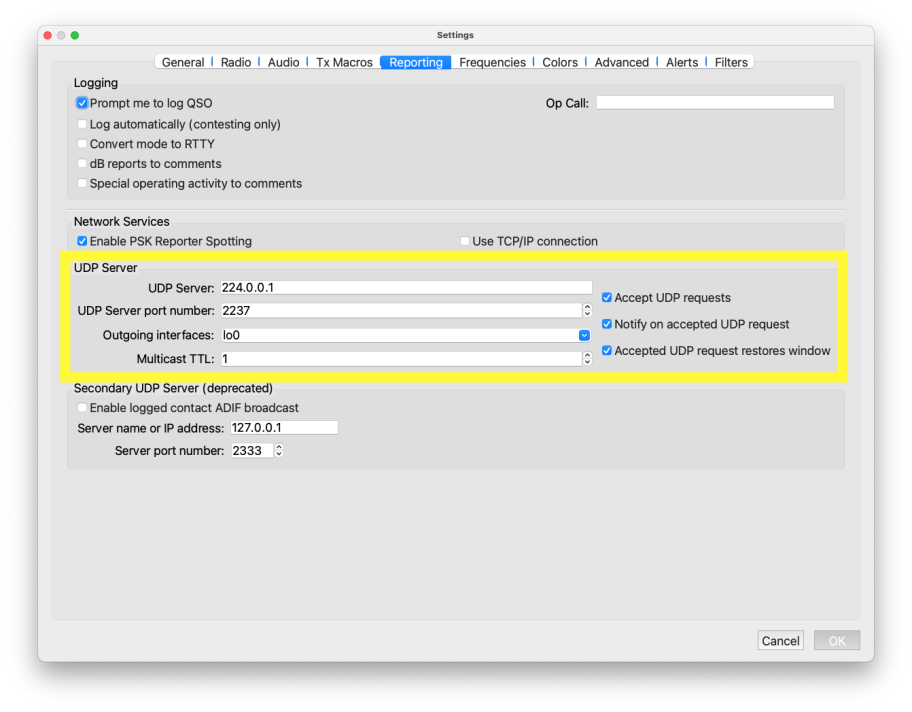Open the Radio tab
The height and width of the screenshot is (712, 912).
pos(236,62)
